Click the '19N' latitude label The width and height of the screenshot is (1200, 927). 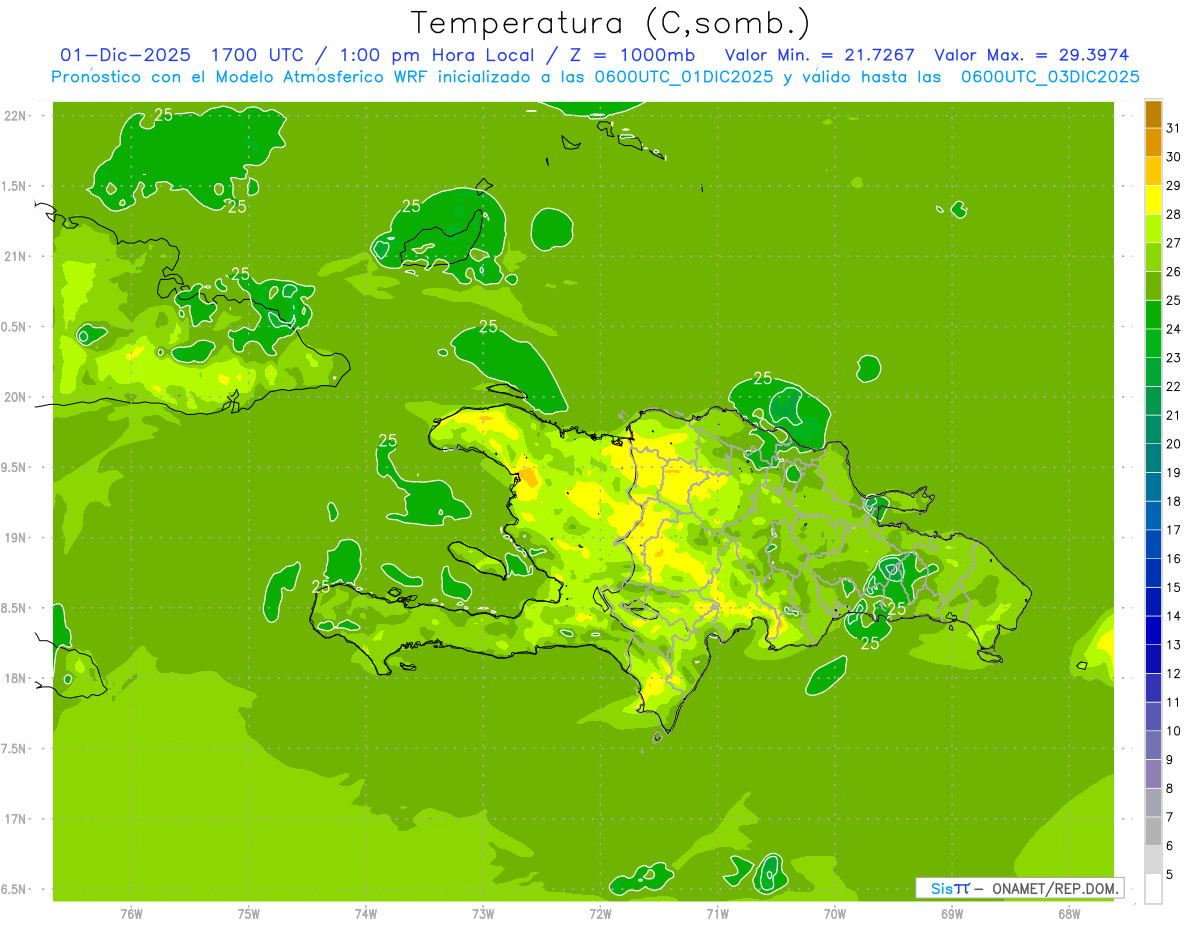click(x=16, y=538)
